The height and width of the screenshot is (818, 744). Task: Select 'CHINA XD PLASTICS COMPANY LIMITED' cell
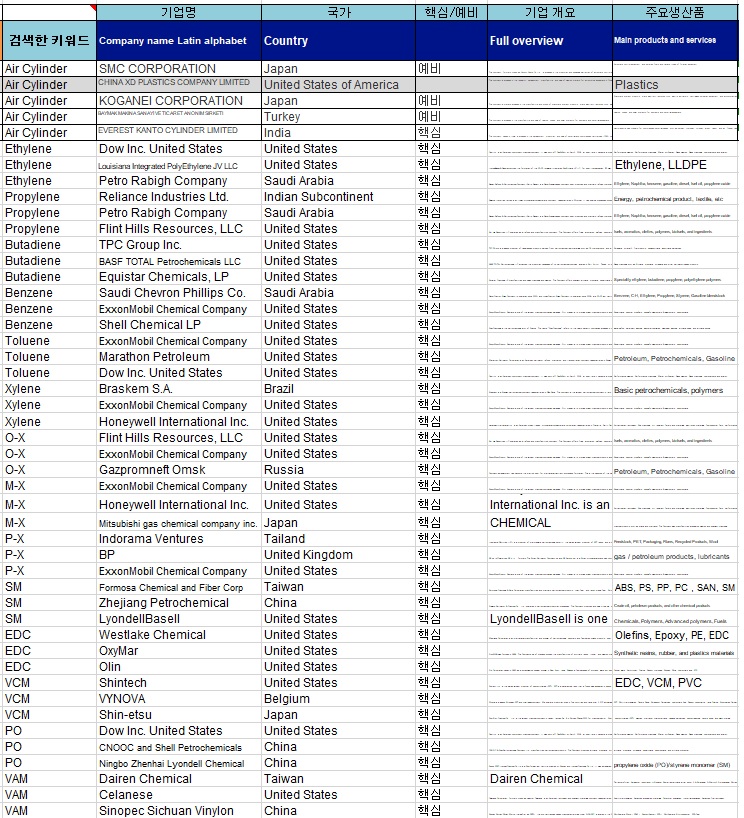[x=179, y=85]
